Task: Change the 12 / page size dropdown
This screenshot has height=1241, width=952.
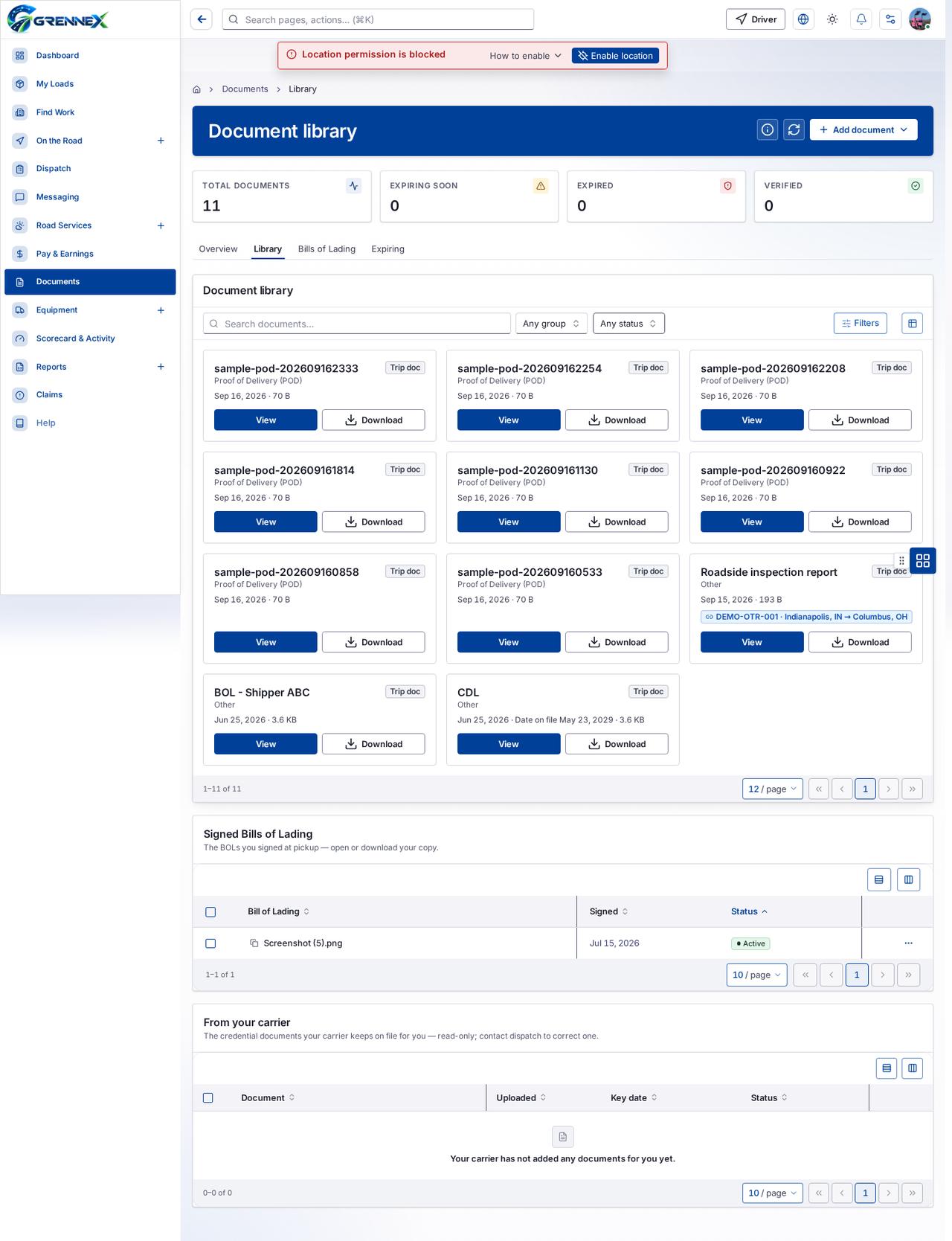Action: (773, 789)
